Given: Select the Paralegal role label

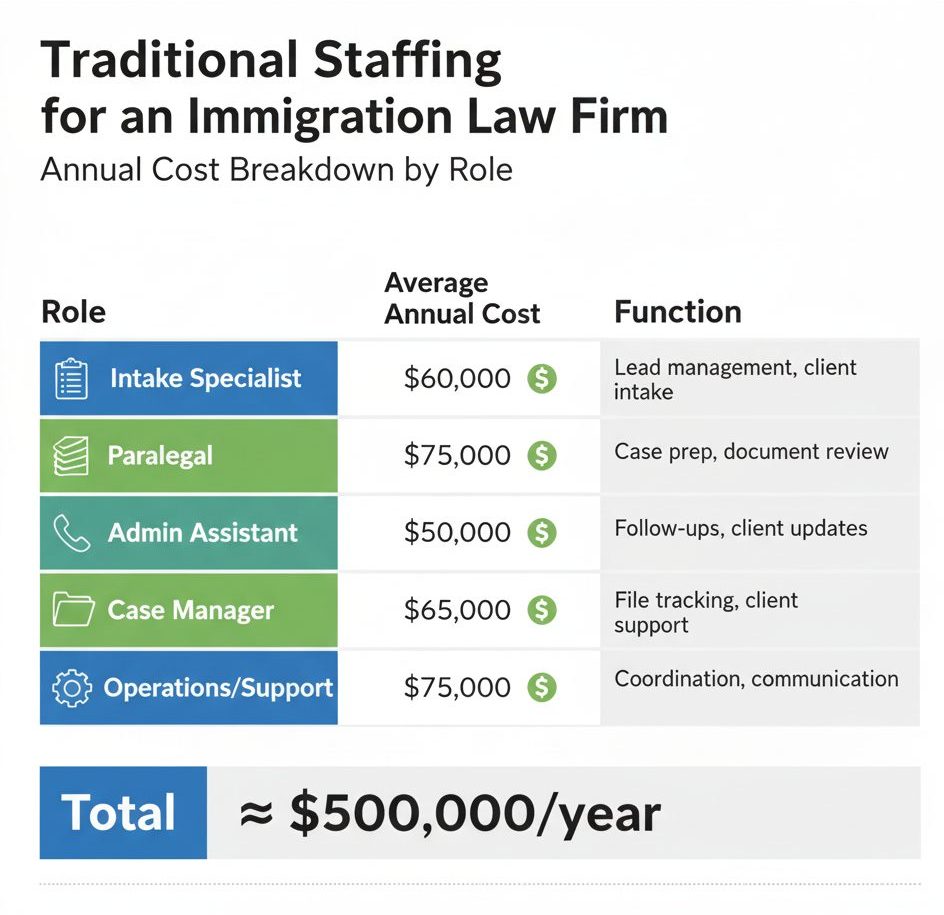Looking at the screenshot, I should coord(160,456).
